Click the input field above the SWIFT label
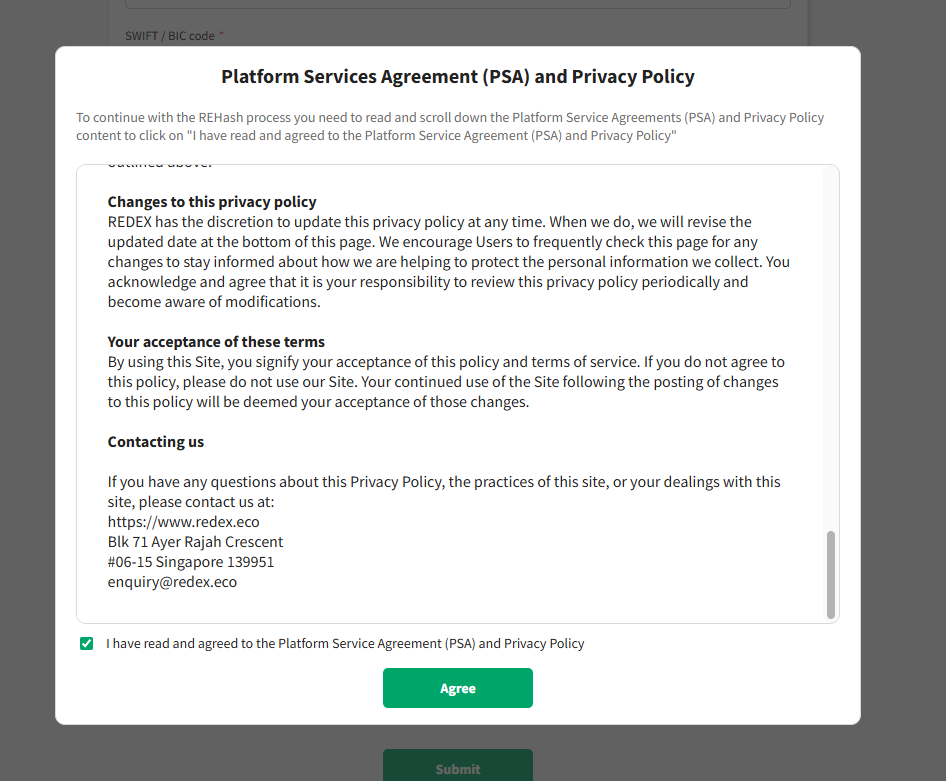 (457, 4)
